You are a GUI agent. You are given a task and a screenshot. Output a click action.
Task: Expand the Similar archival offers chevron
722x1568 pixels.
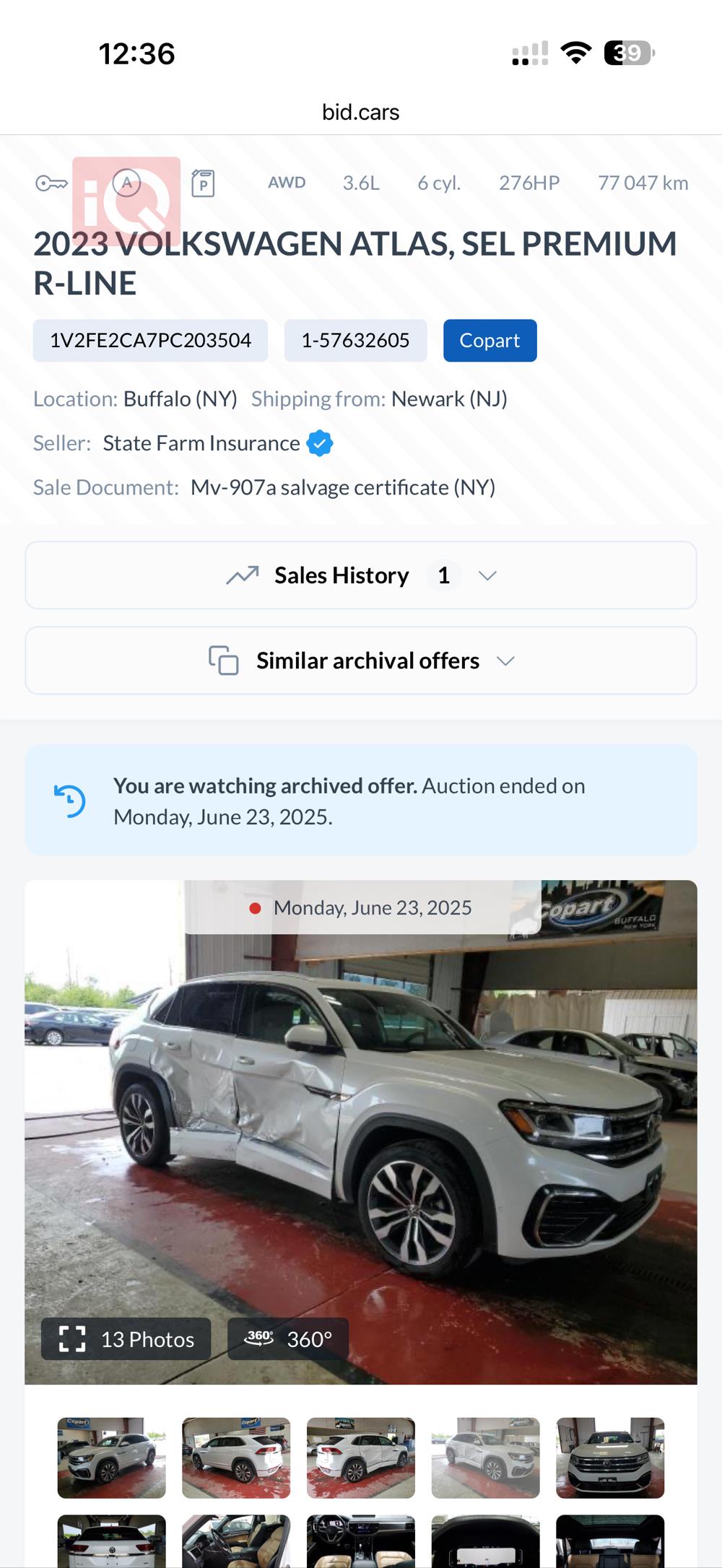(506, 661)
